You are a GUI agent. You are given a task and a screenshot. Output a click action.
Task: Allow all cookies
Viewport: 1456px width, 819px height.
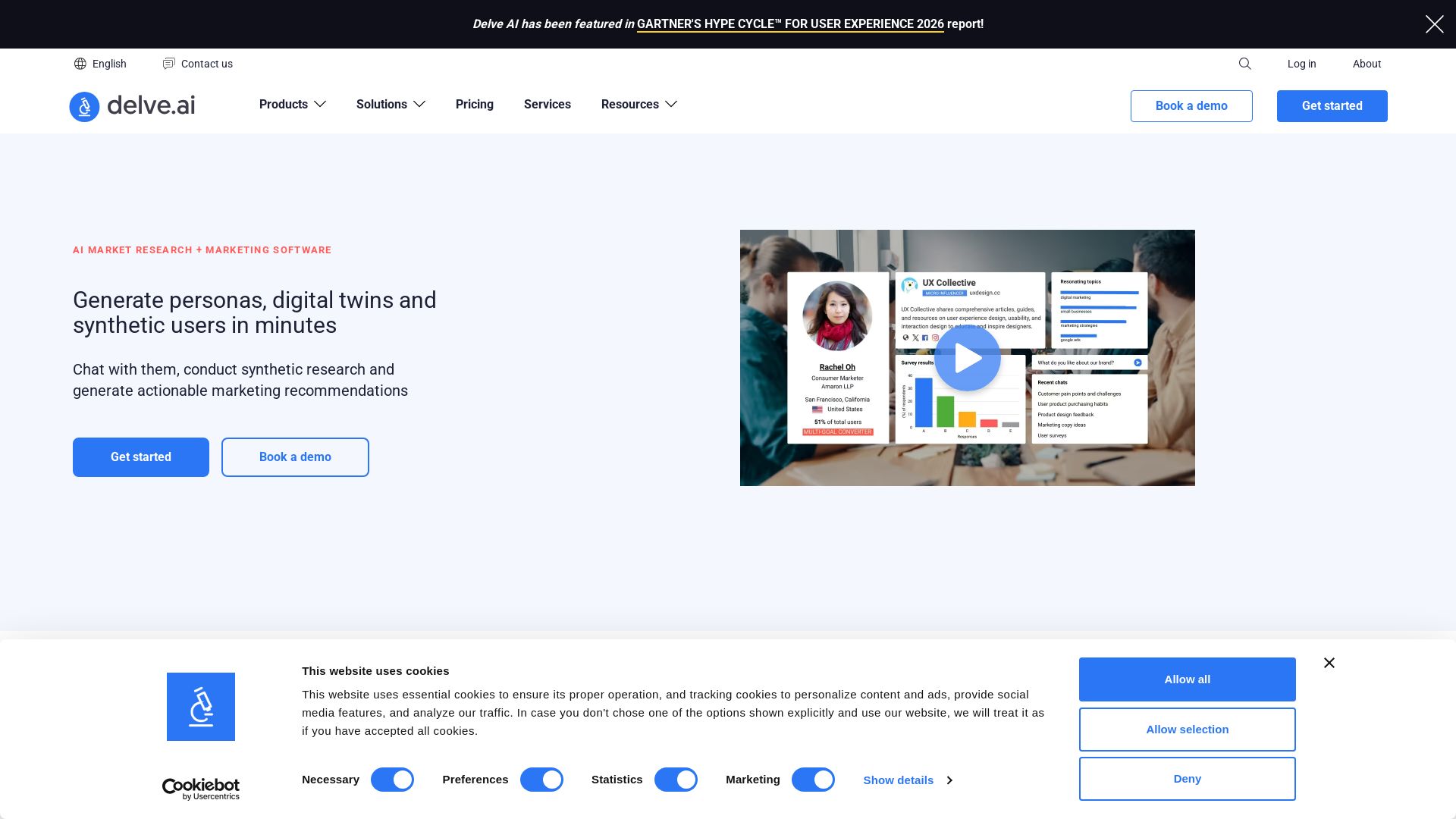pos(1187,679)
